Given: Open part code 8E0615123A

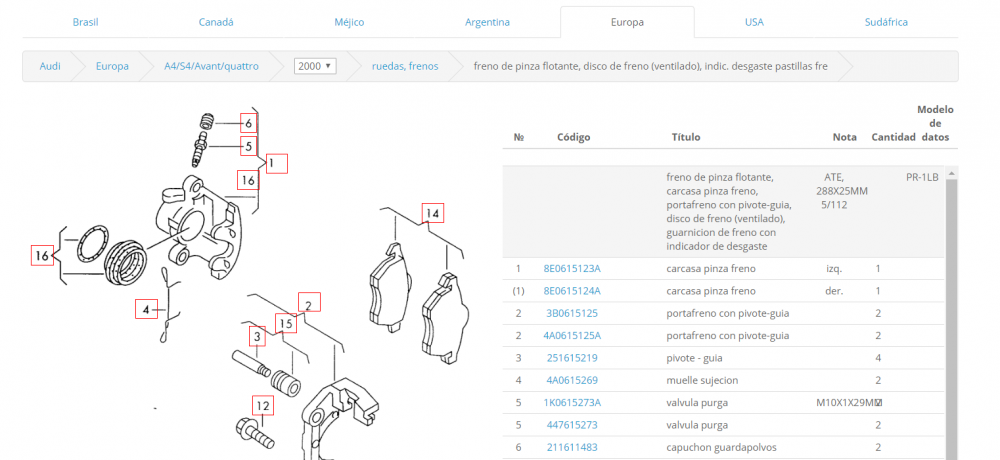Looking at the screenshot, I should coord(572,269).
